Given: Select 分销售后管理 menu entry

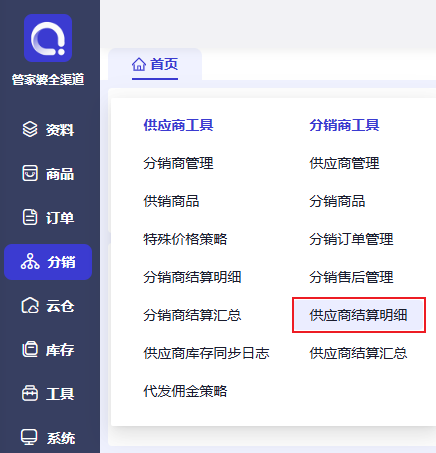Looking at the screenshot, I should tap(351, 277).
